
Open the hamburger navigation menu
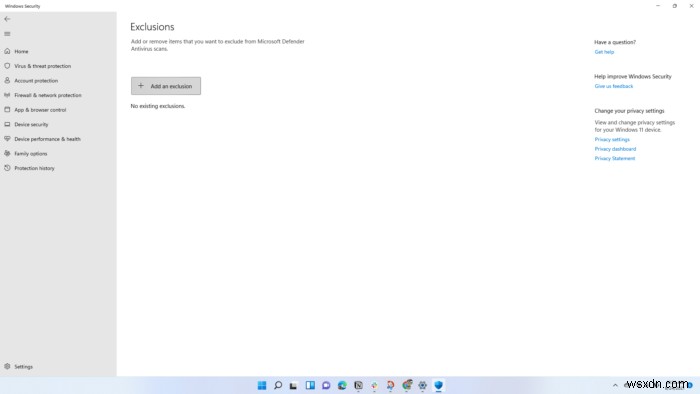7,34
